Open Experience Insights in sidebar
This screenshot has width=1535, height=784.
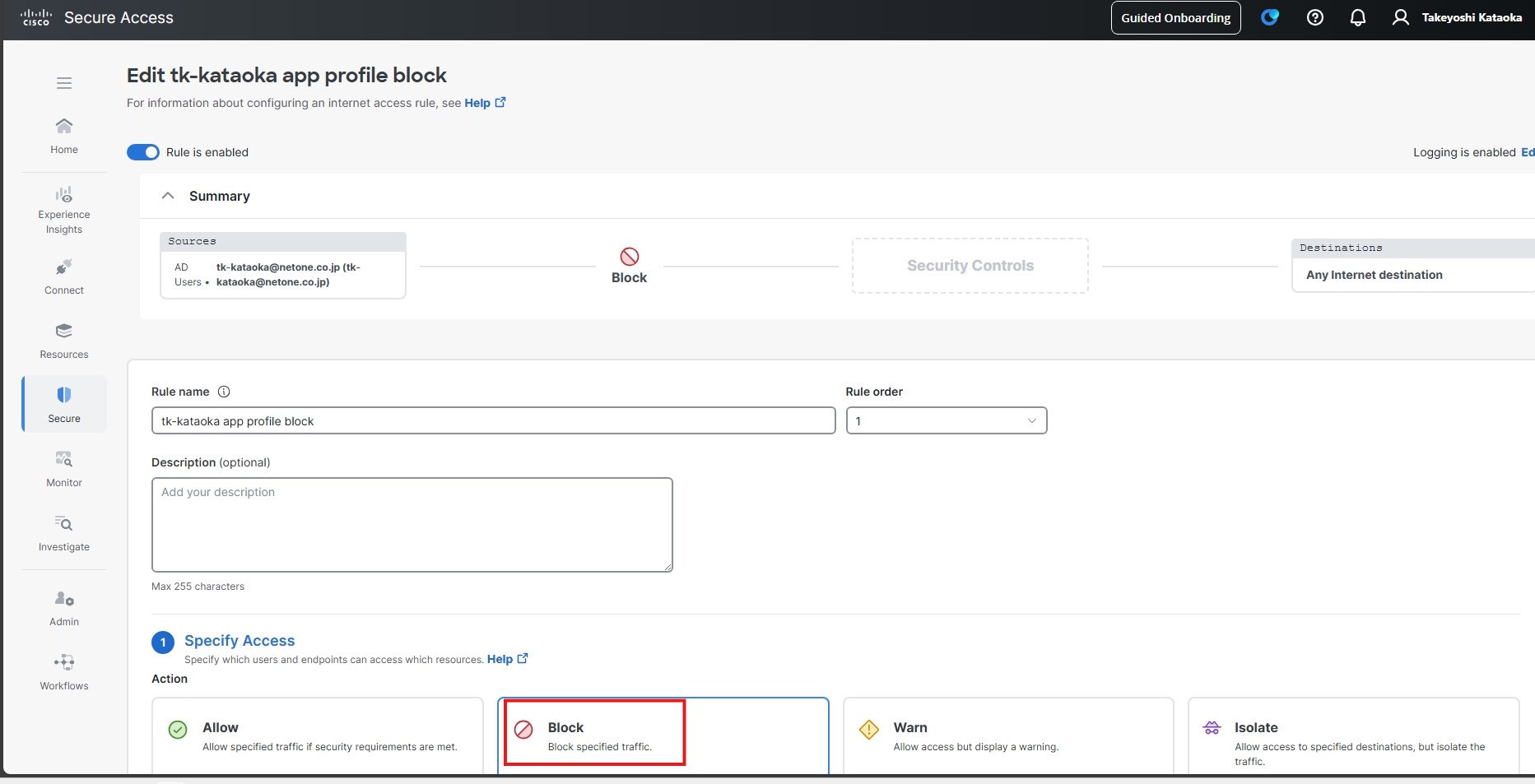coord(64,210)
